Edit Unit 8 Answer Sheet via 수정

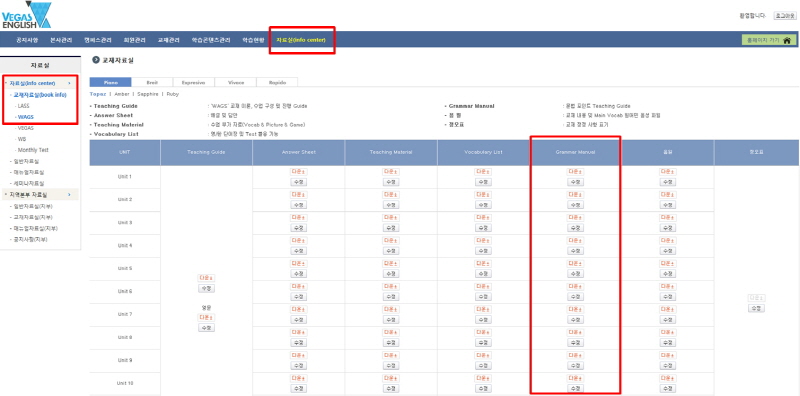tap(298, 342)
